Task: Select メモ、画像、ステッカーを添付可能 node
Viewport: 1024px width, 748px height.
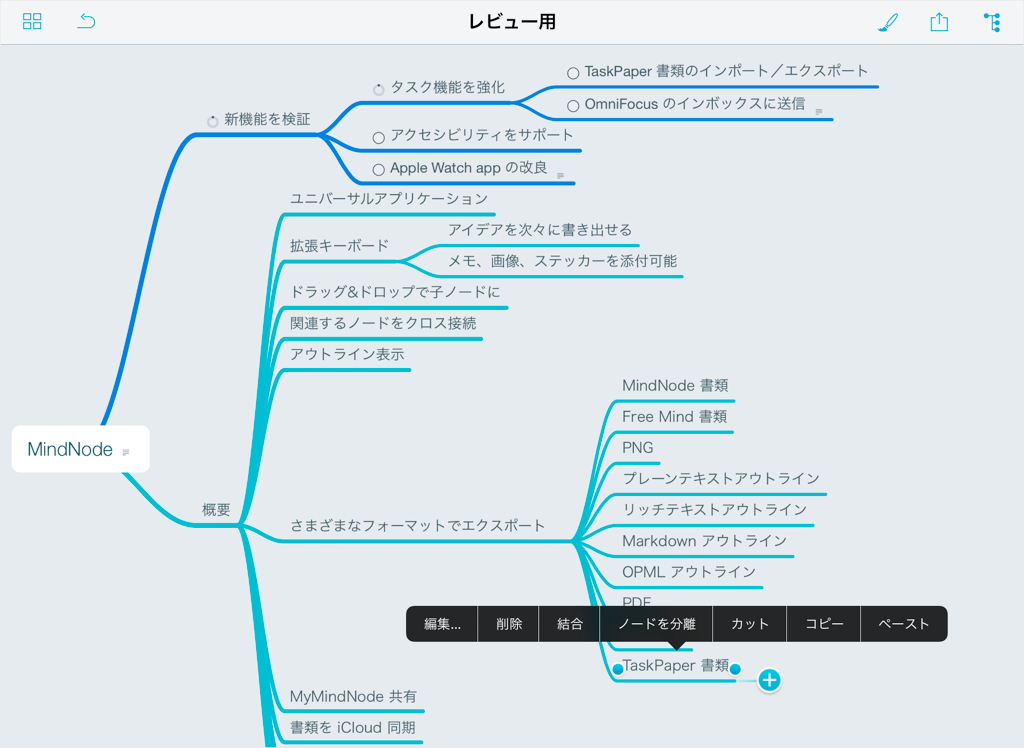Action: [x=562, y=261]
